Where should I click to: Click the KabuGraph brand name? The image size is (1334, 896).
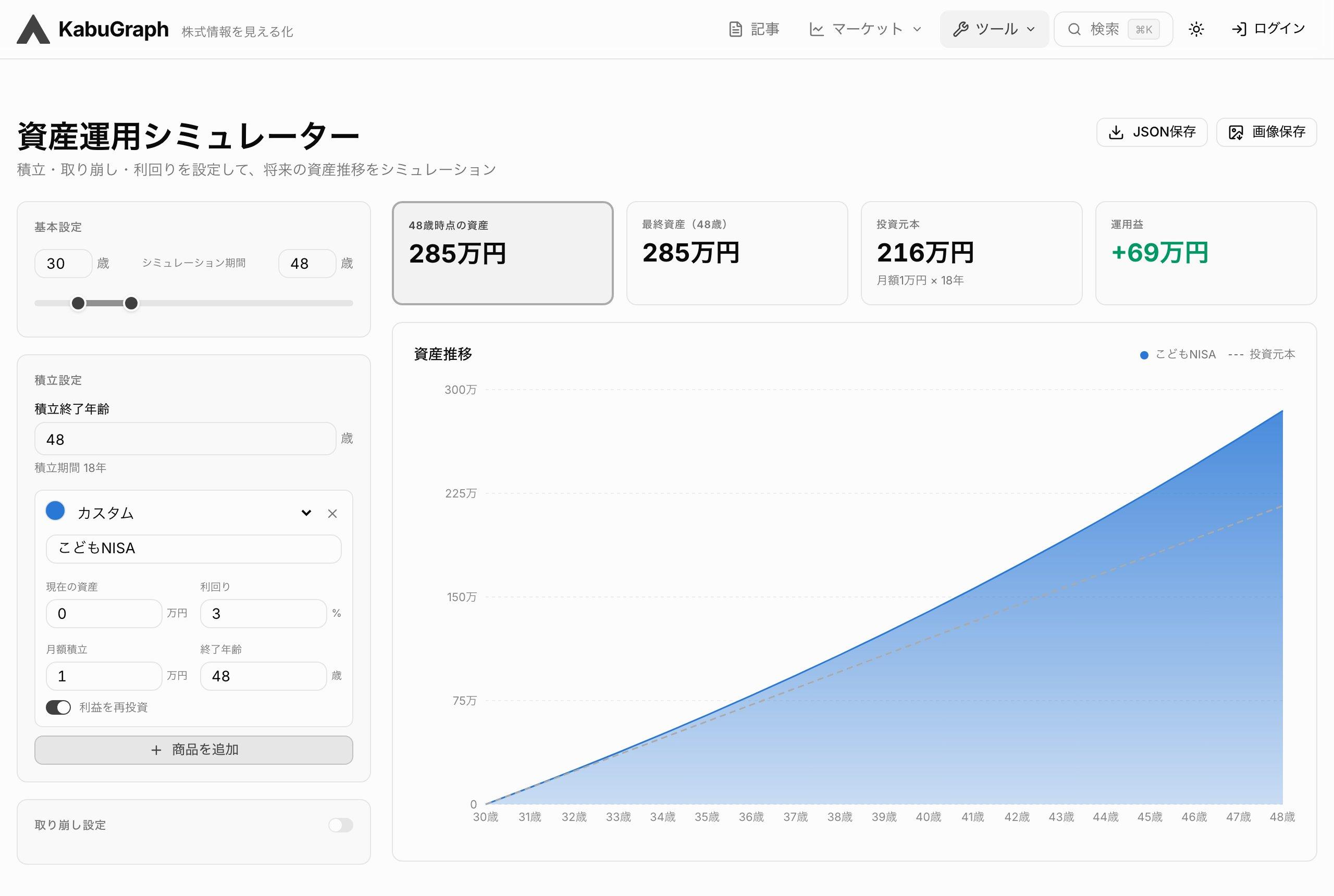pyautogui.click(x=114, y=29)
